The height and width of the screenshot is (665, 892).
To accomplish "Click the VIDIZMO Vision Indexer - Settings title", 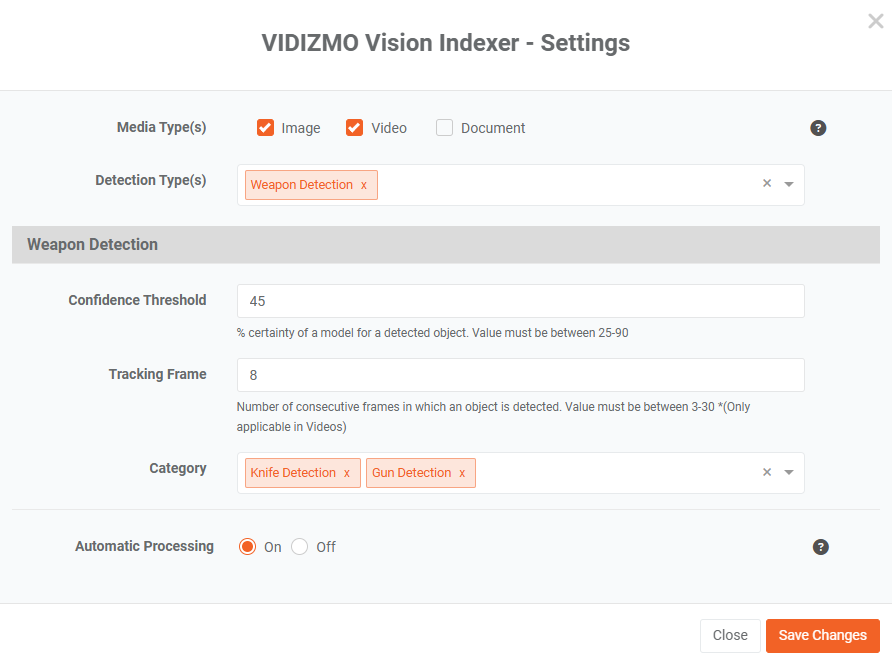I will (445, 43).
